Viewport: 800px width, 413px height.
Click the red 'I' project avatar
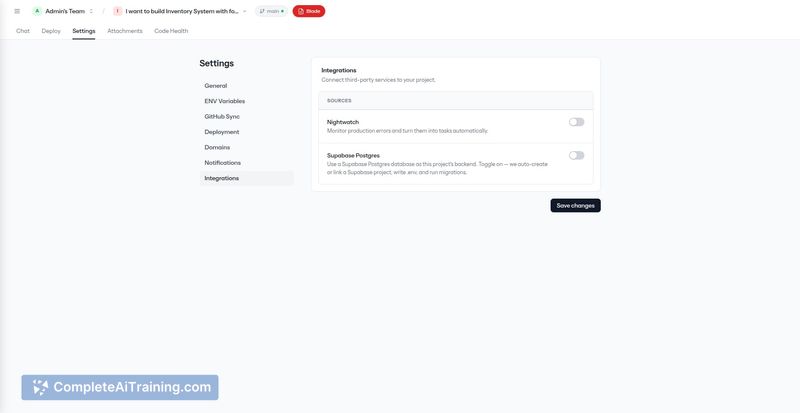pos(118,11)
